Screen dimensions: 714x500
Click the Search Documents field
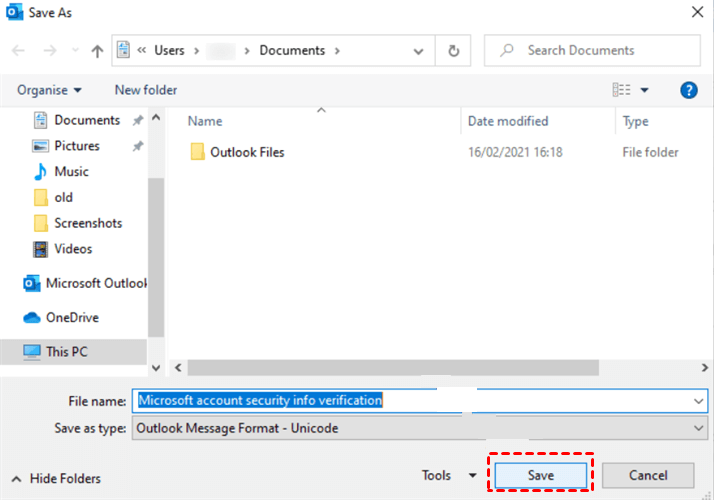point(592,50)
